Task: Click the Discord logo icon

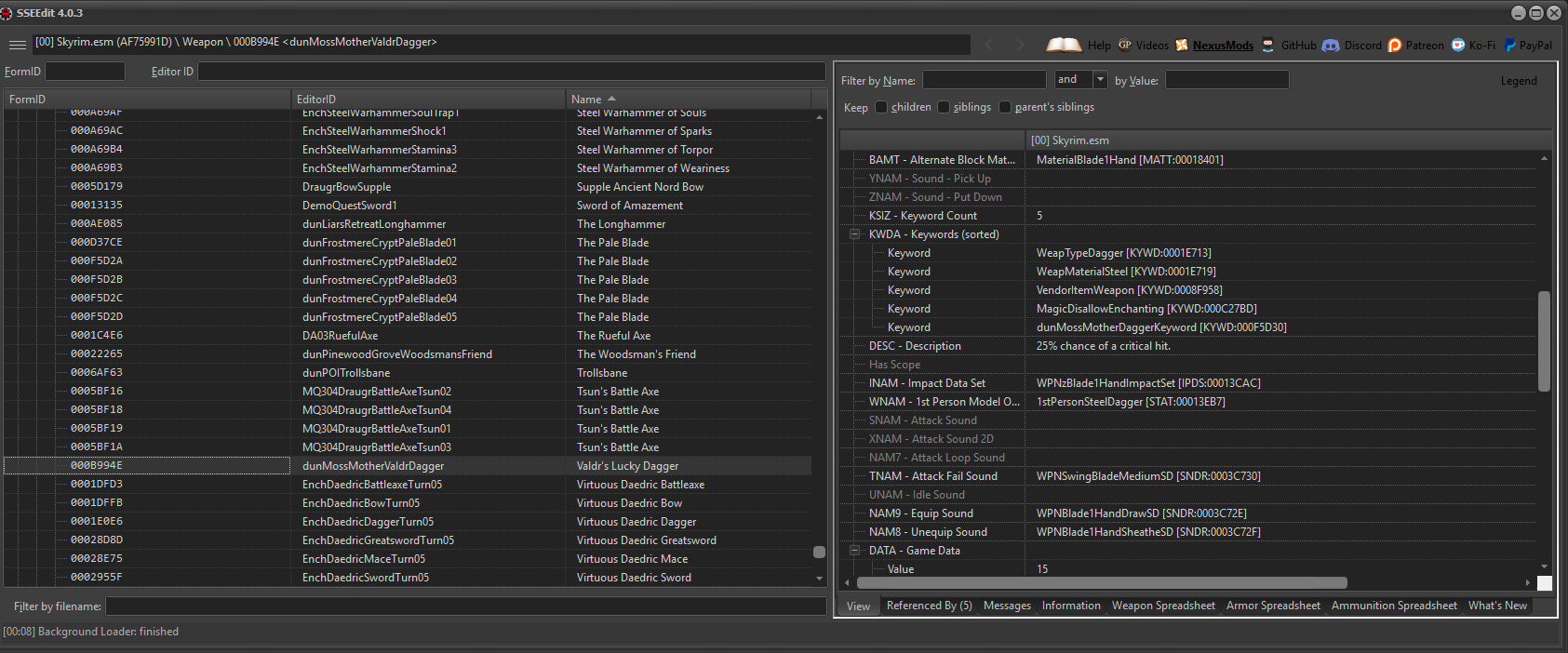Action: [x=1331, y=45]
